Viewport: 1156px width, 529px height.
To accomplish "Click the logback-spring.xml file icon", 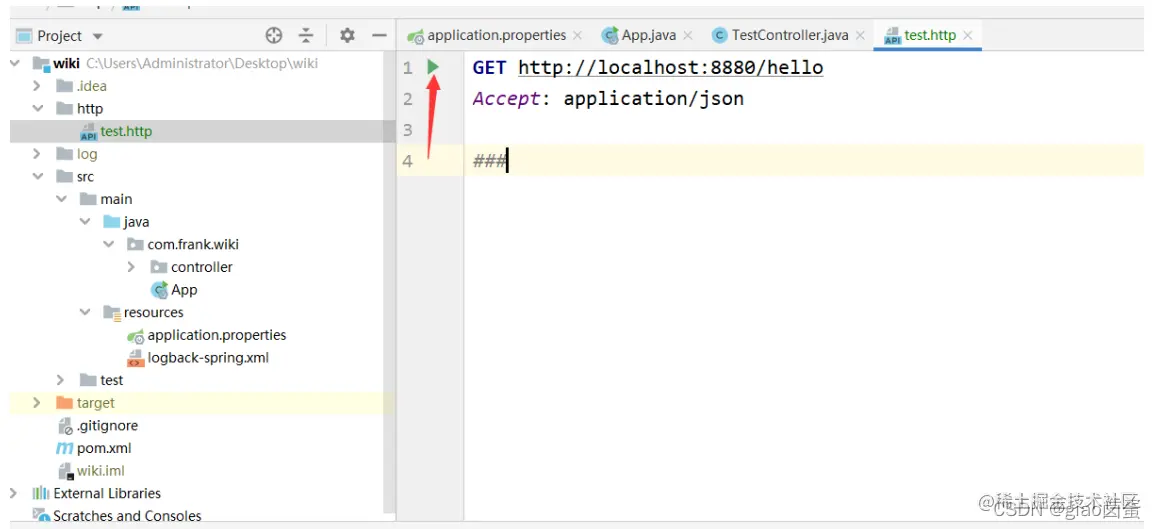I will coord(136,359).
